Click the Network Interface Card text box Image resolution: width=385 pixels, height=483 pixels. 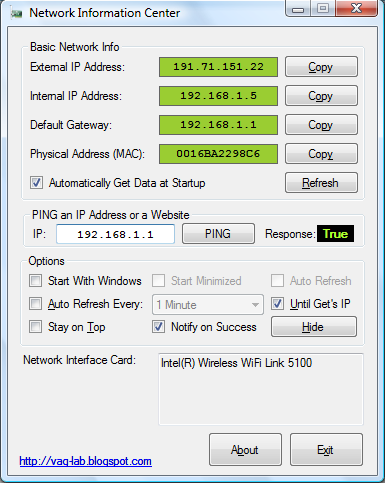point(261,389)
